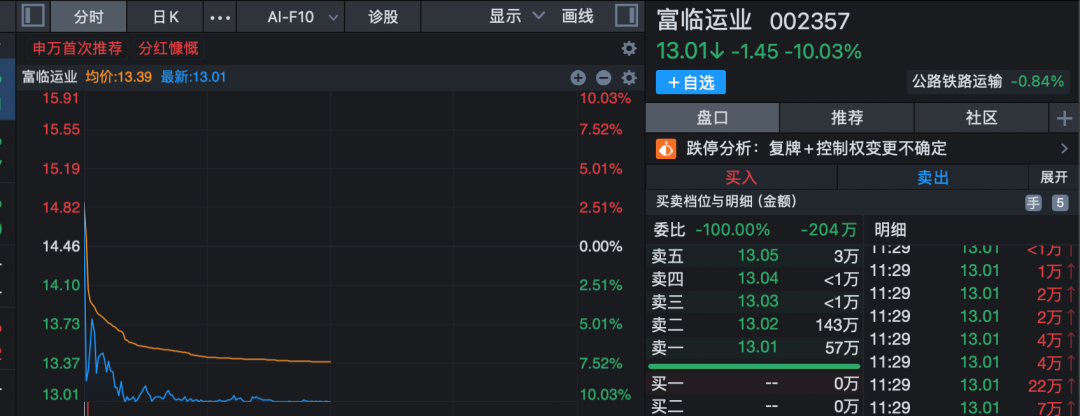Toggle the 5-level order depth button
Viewport: 1080px width, 416px height.
tap(1060, 202)
